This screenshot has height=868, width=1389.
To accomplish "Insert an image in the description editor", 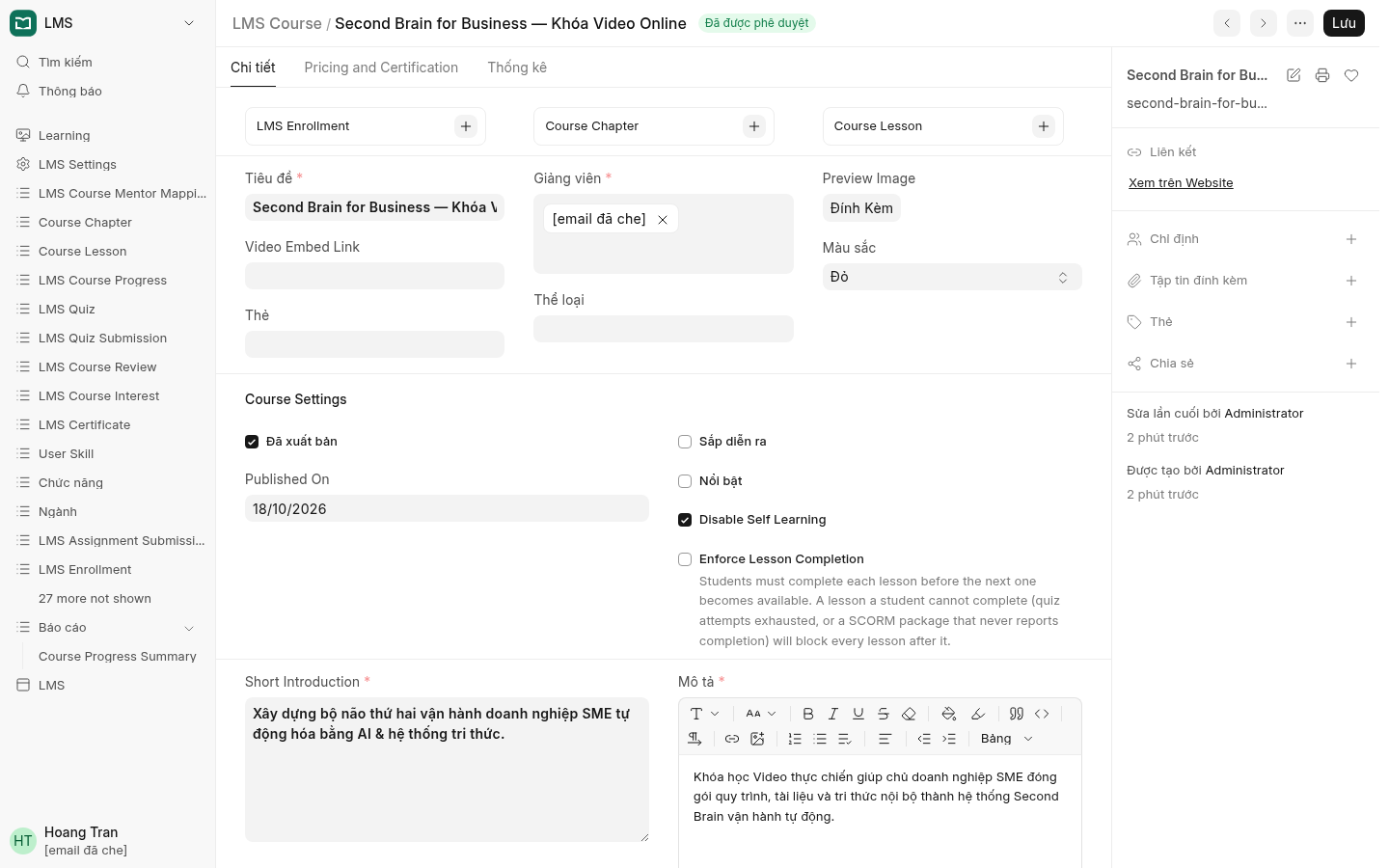I will click(x=757, y=739).
